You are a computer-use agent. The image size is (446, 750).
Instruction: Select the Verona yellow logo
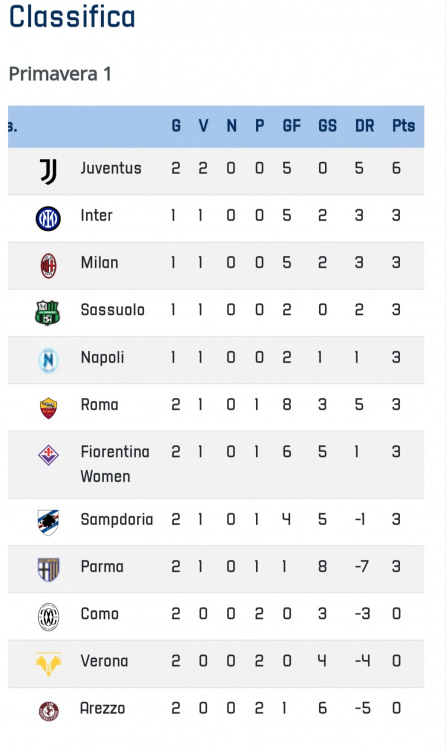48,664
